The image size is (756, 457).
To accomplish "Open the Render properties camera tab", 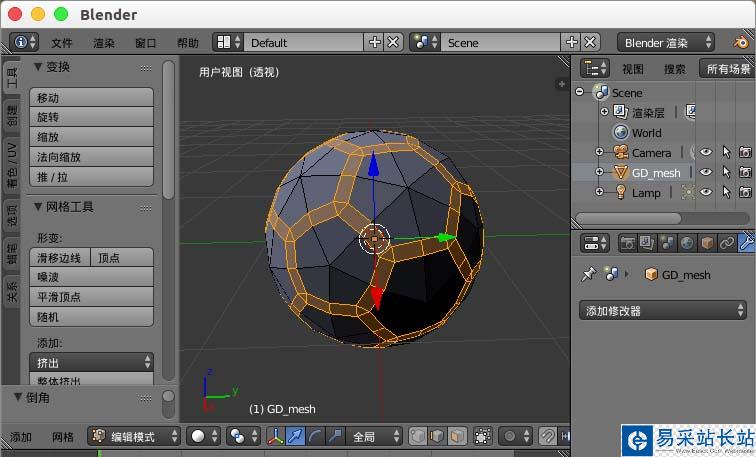I will point(627,243).
